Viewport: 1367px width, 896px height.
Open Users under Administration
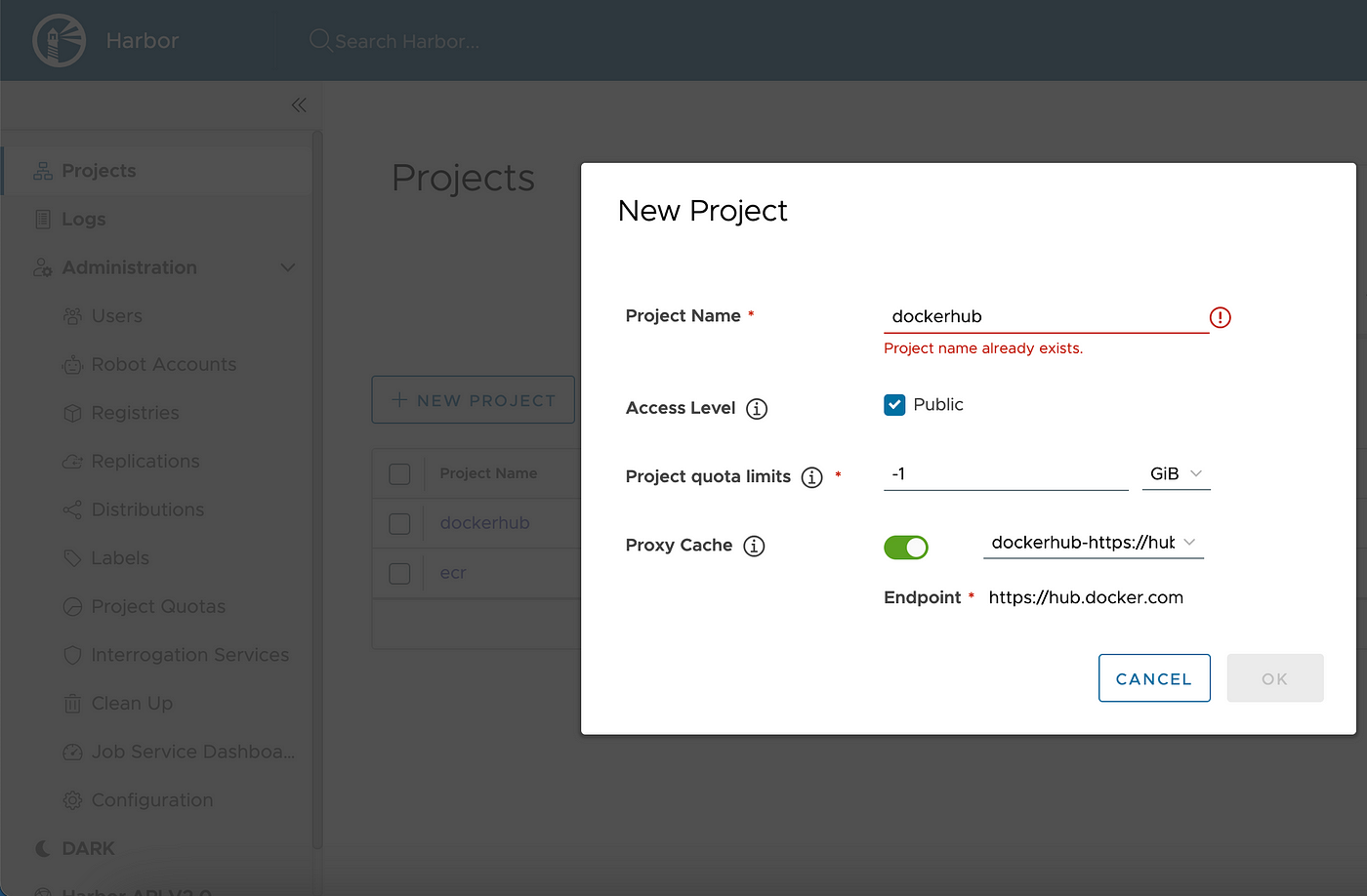(x=116, y=316)
